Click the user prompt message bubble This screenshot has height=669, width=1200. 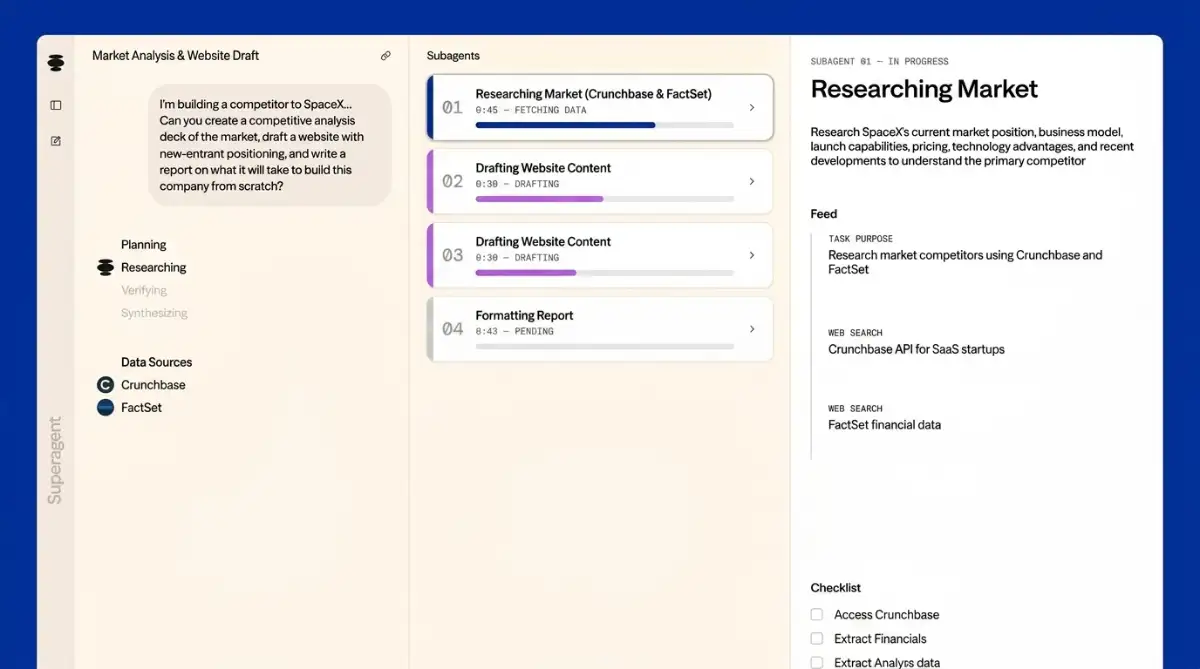tap(270, 145)
